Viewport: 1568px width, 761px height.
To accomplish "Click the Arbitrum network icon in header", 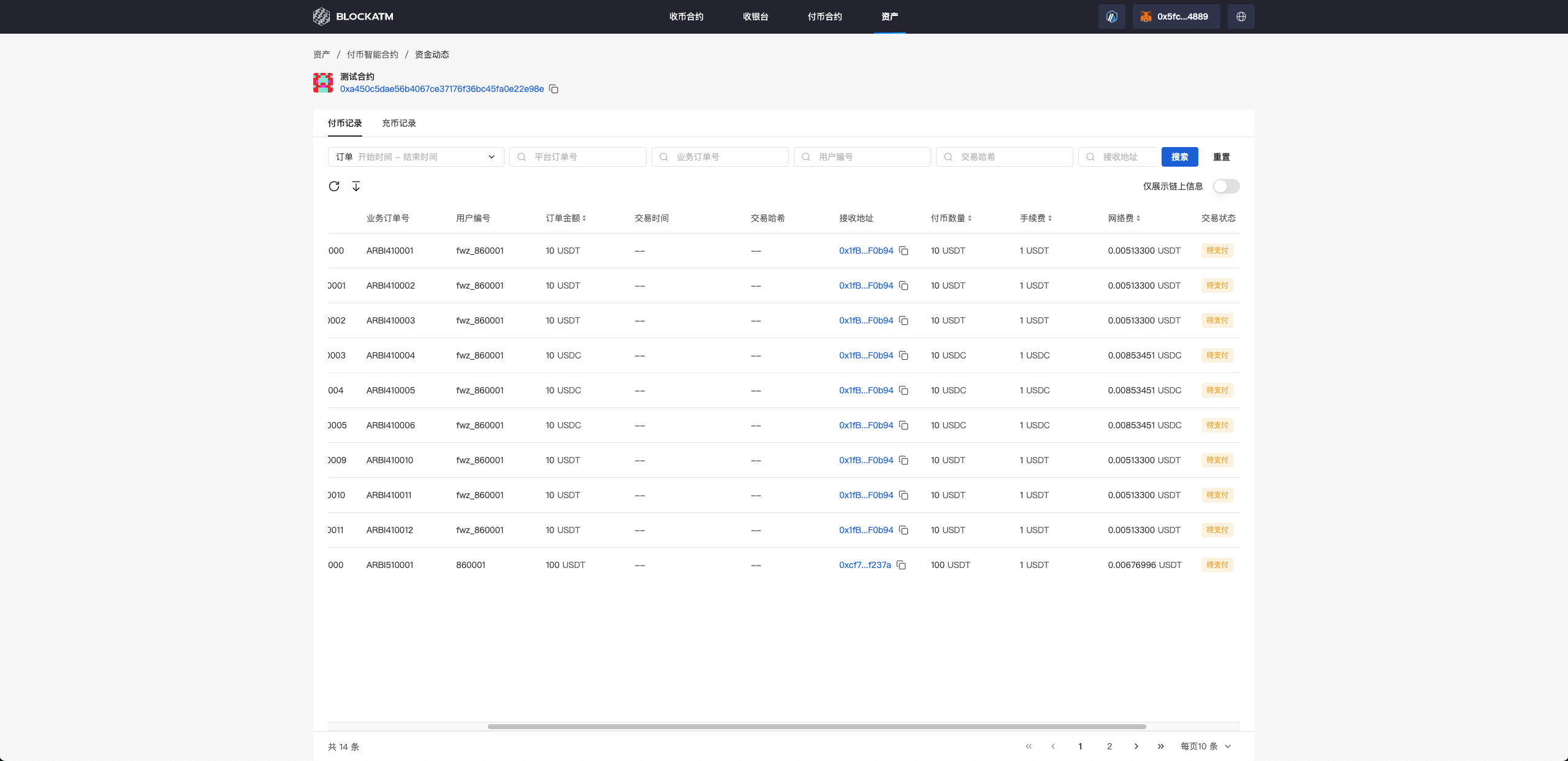I will tap(1111, 17).
